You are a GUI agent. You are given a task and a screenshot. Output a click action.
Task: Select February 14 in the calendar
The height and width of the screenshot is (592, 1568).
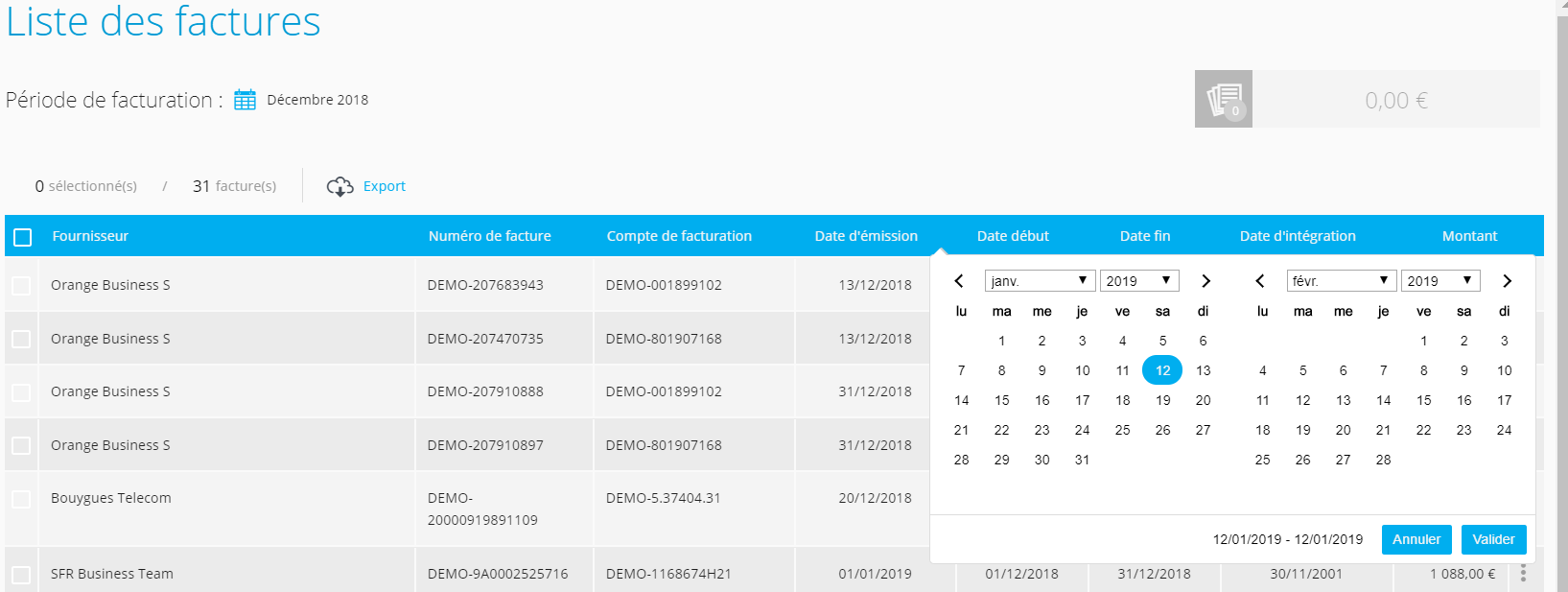[x=1383, y=400]
